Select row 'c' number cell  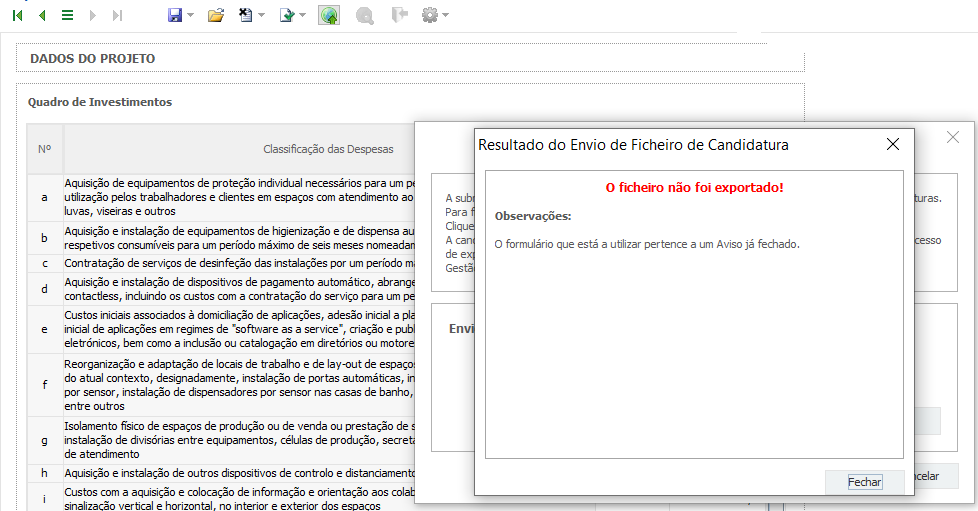point(44,263)
